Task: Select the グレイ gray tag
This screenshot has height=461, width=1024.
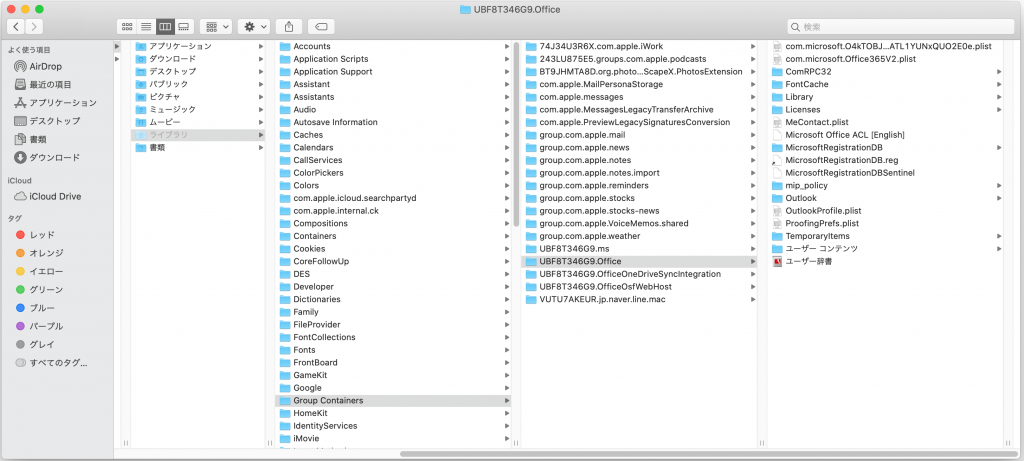Action: pos(35,344)
